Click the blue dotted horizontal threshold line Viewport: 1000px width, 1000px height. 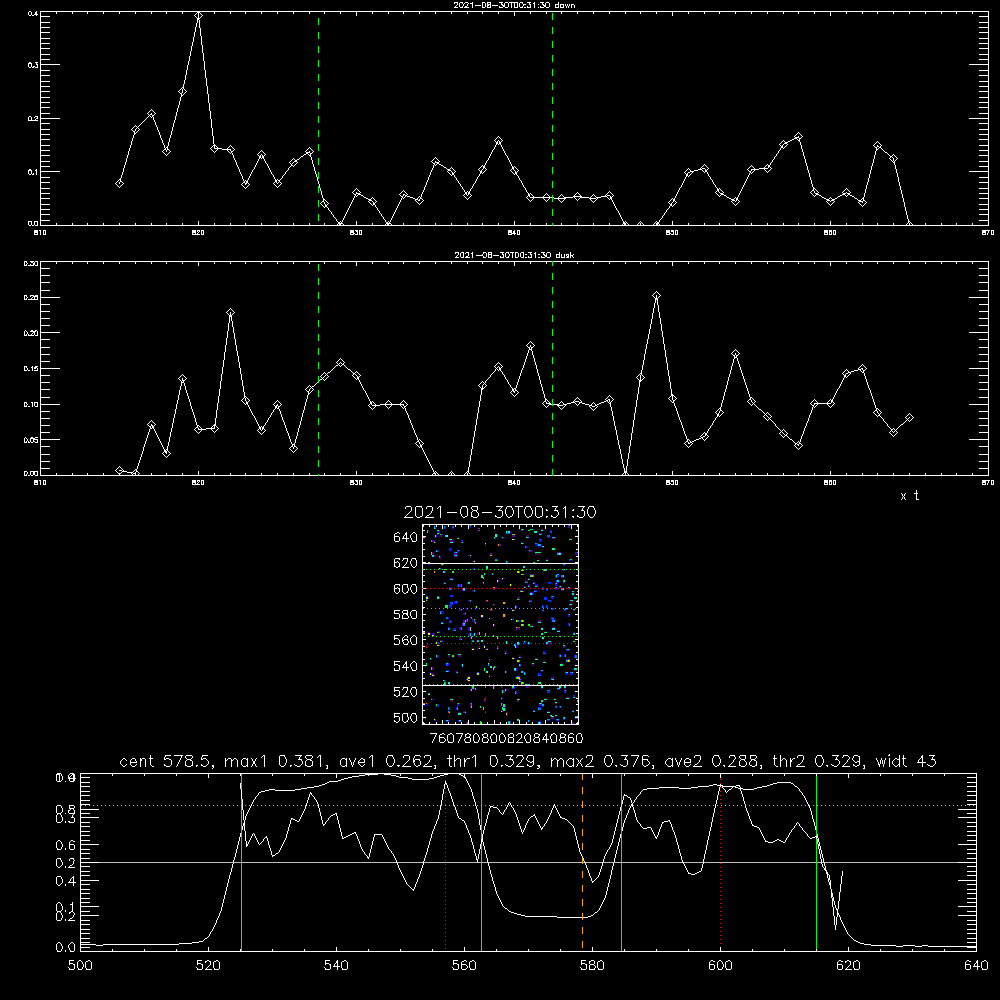coord(528,805)
